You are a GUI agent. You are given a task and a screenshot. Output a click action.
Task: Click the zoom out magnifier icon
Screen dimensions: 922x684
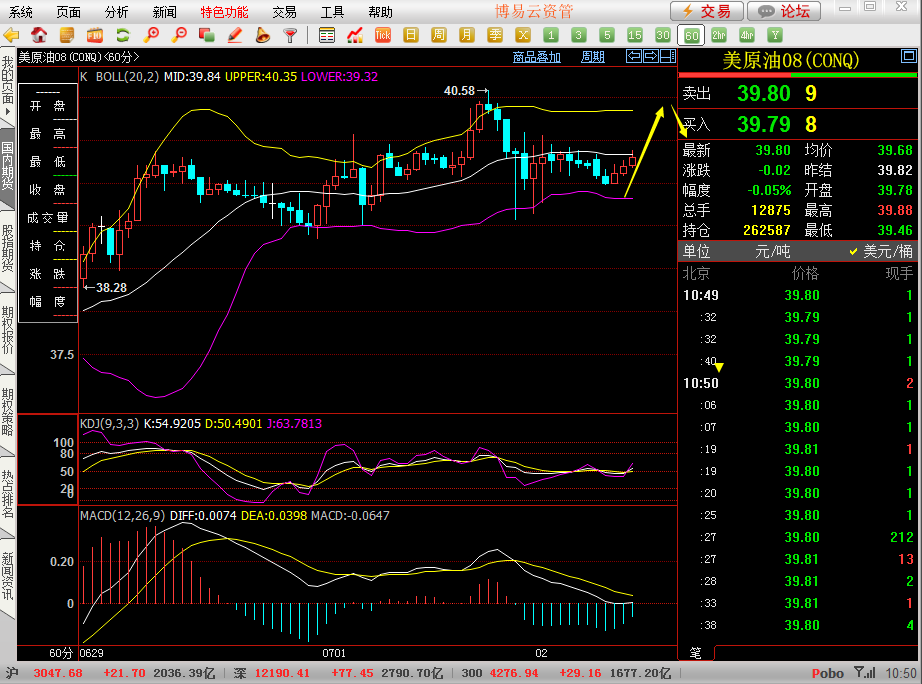point(180,35)
